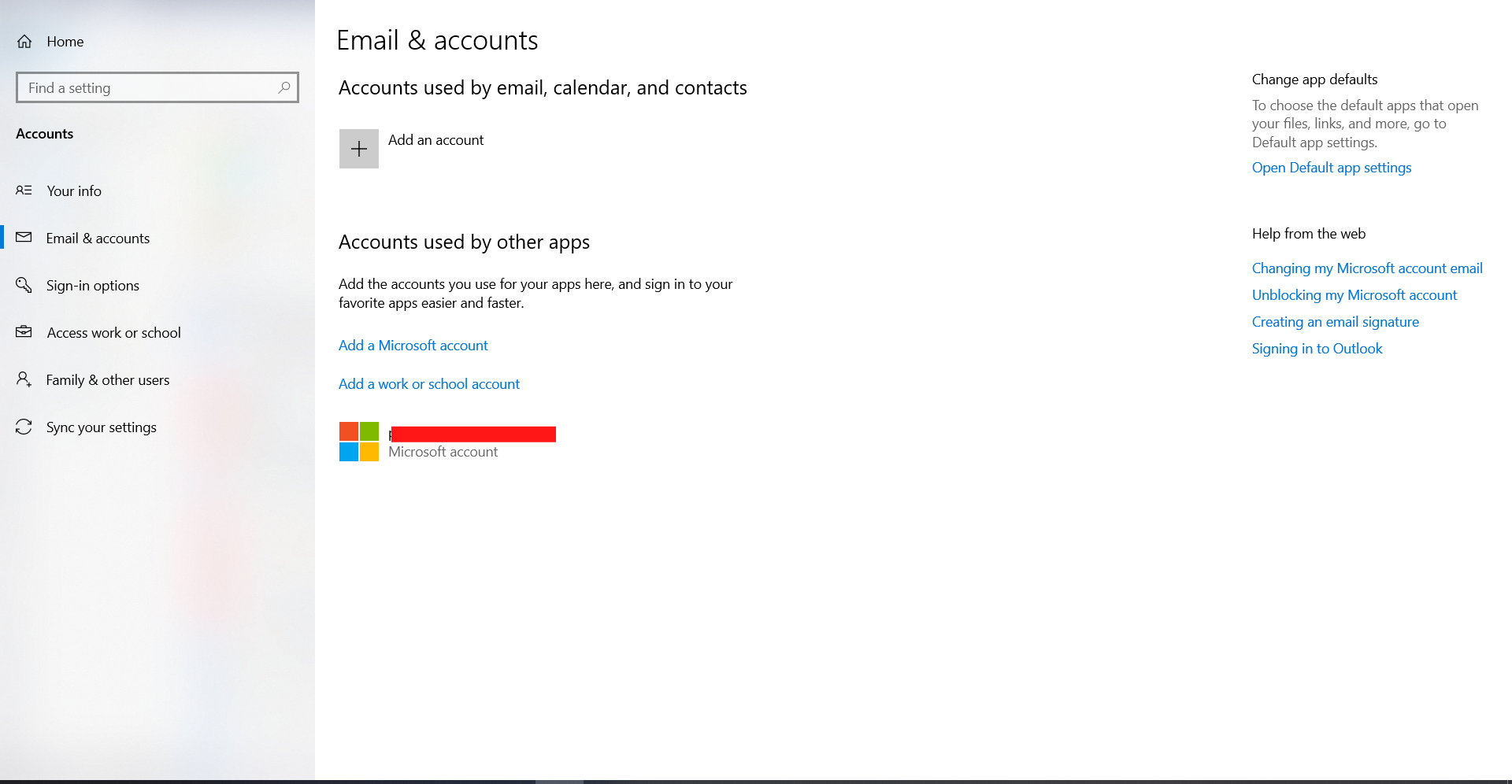Open the Email & accounts envelope icon

pyautogui.click(x=24, y=238)
